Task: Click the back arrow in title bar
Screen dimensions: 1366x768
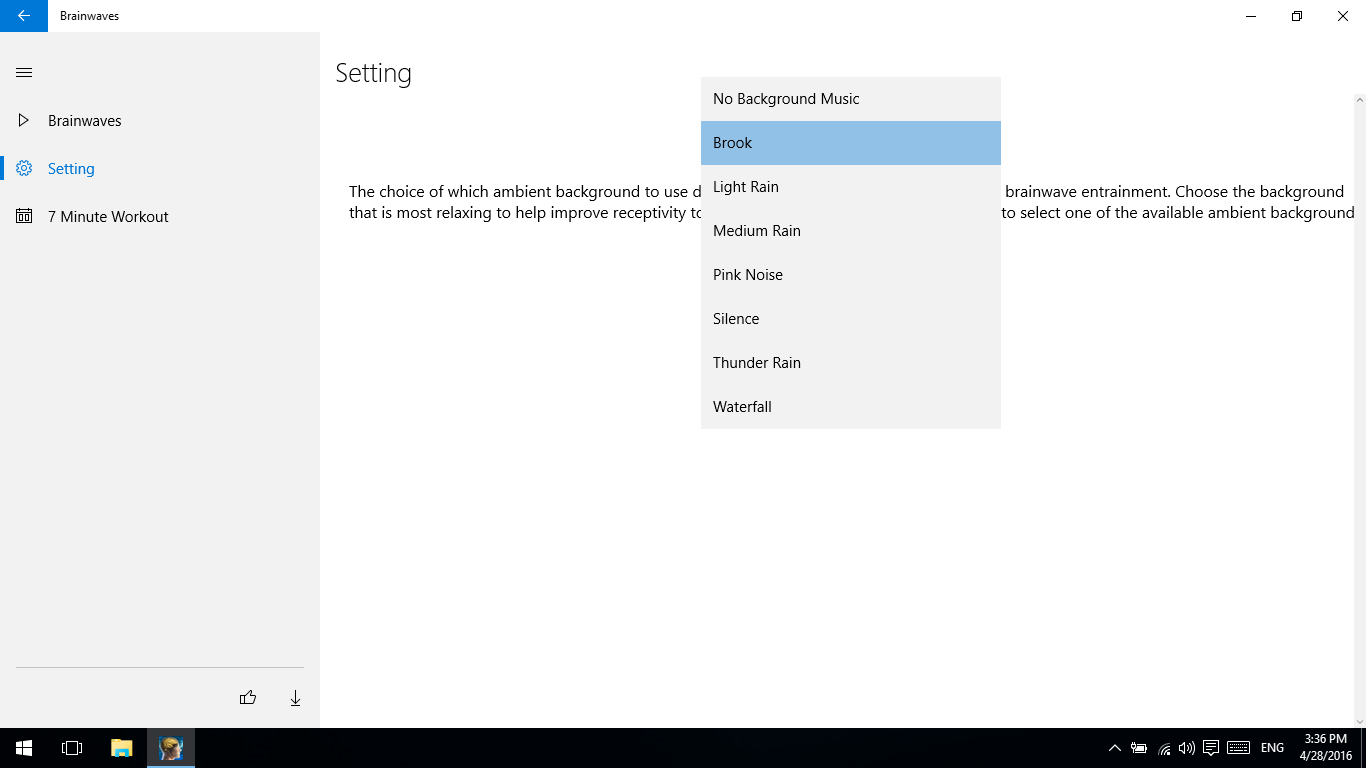Action: click(x=24, y=16)
